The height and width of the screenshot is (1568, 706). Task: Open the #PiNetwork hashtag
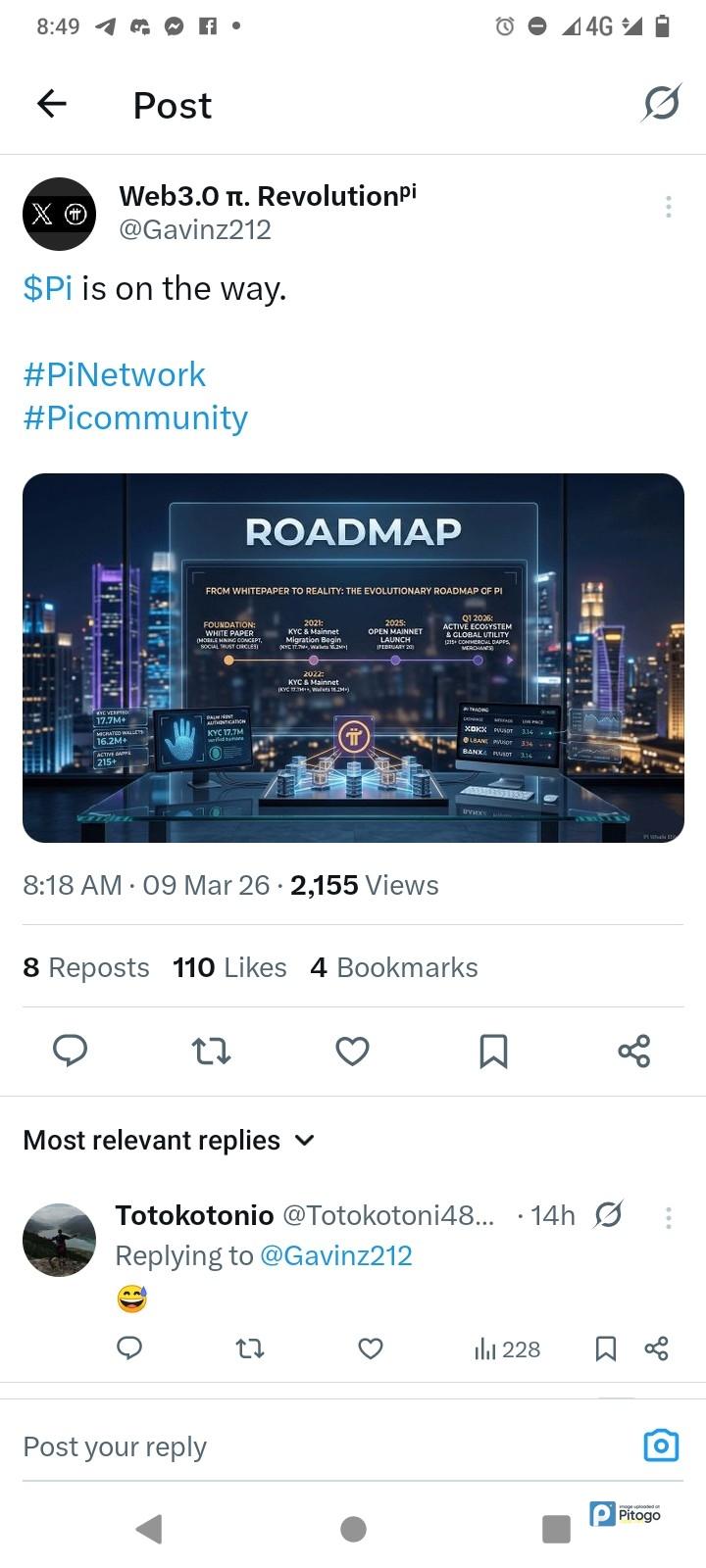click(115, 374)
